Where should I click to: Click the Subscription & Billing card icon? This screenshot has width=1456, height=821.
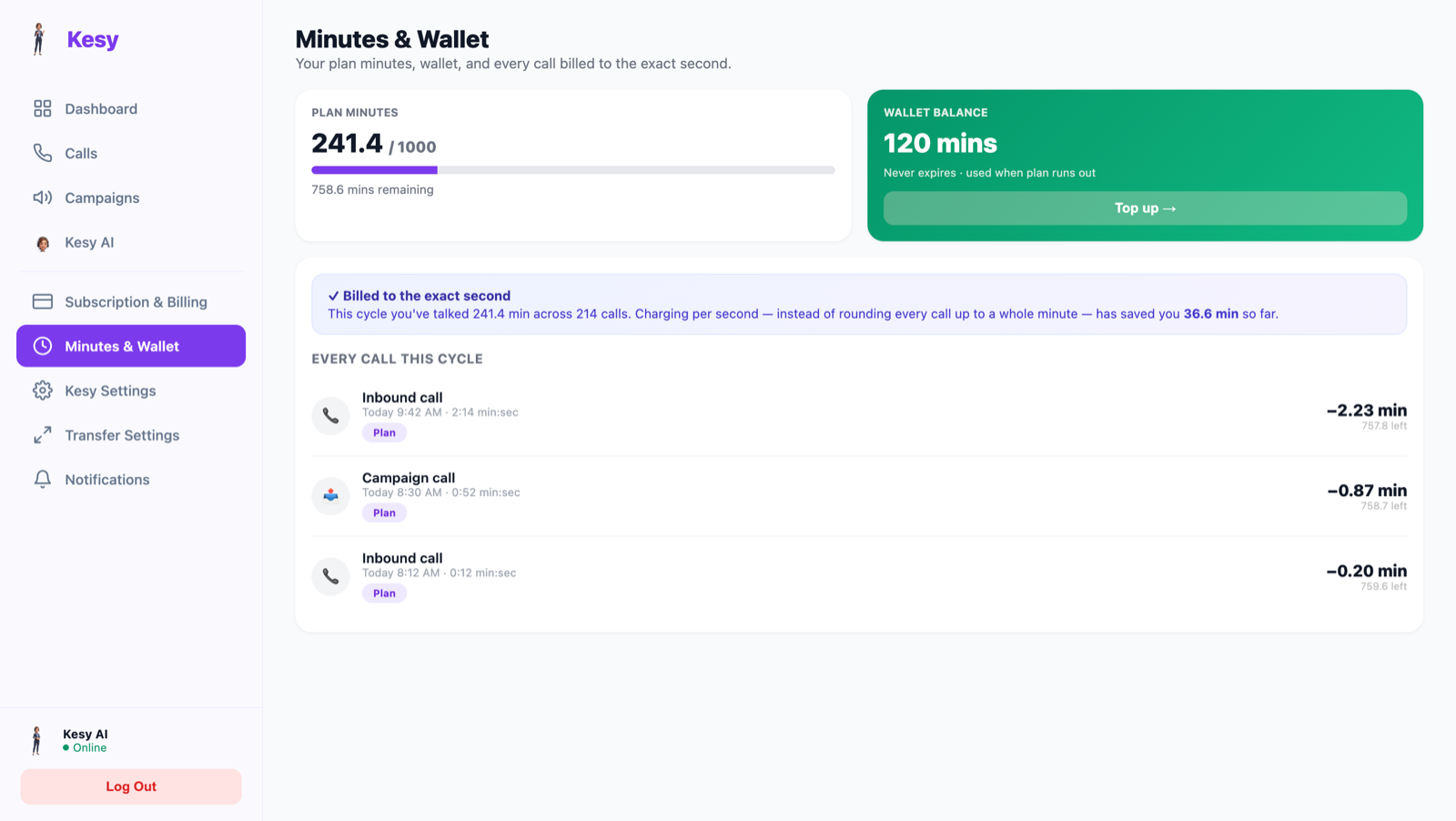[x=43, y=301]
